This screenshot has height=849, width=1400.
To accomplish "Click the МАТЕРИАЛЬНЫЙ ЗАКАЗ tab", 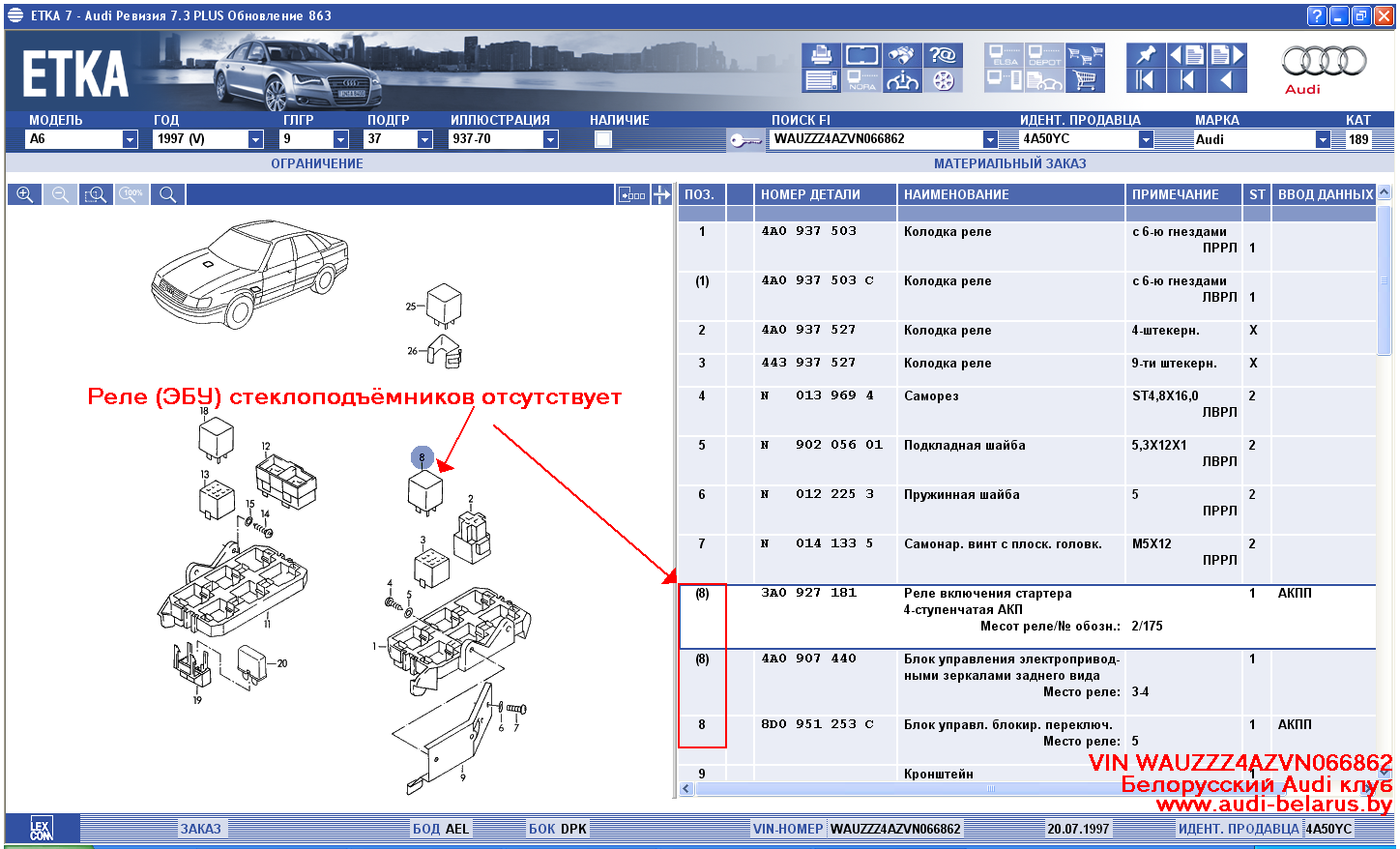I will (1010, 163).
